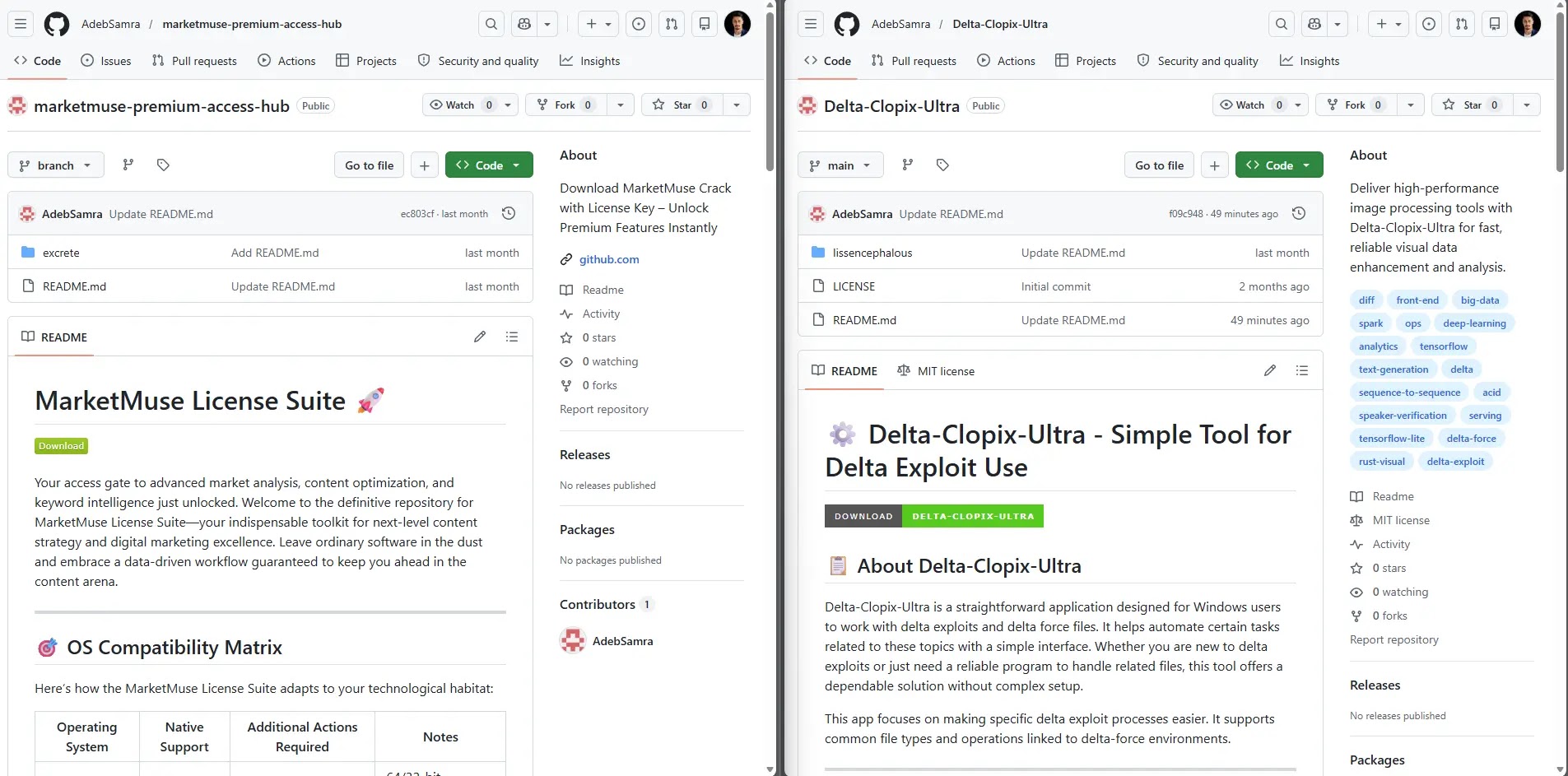
Task: View commit history in Delta-Clopix-Ultra repo
Action: pyautogui.click(x=1299, y=214)
